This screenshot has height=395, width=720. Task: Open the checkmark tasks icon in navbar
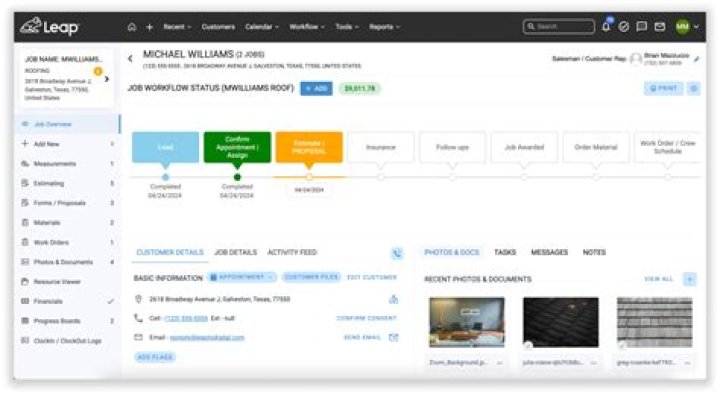click(624, 27)
